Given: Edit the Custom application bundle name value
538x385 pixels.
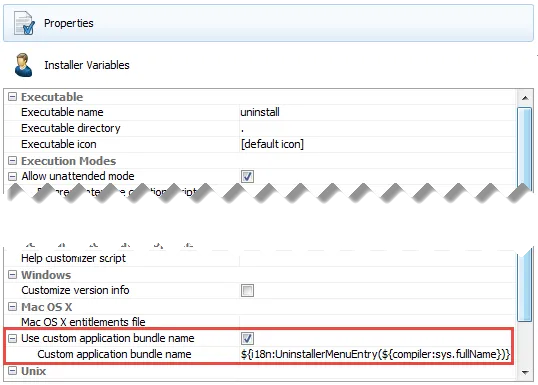Looking at the screenshot, I should point(376,354).
